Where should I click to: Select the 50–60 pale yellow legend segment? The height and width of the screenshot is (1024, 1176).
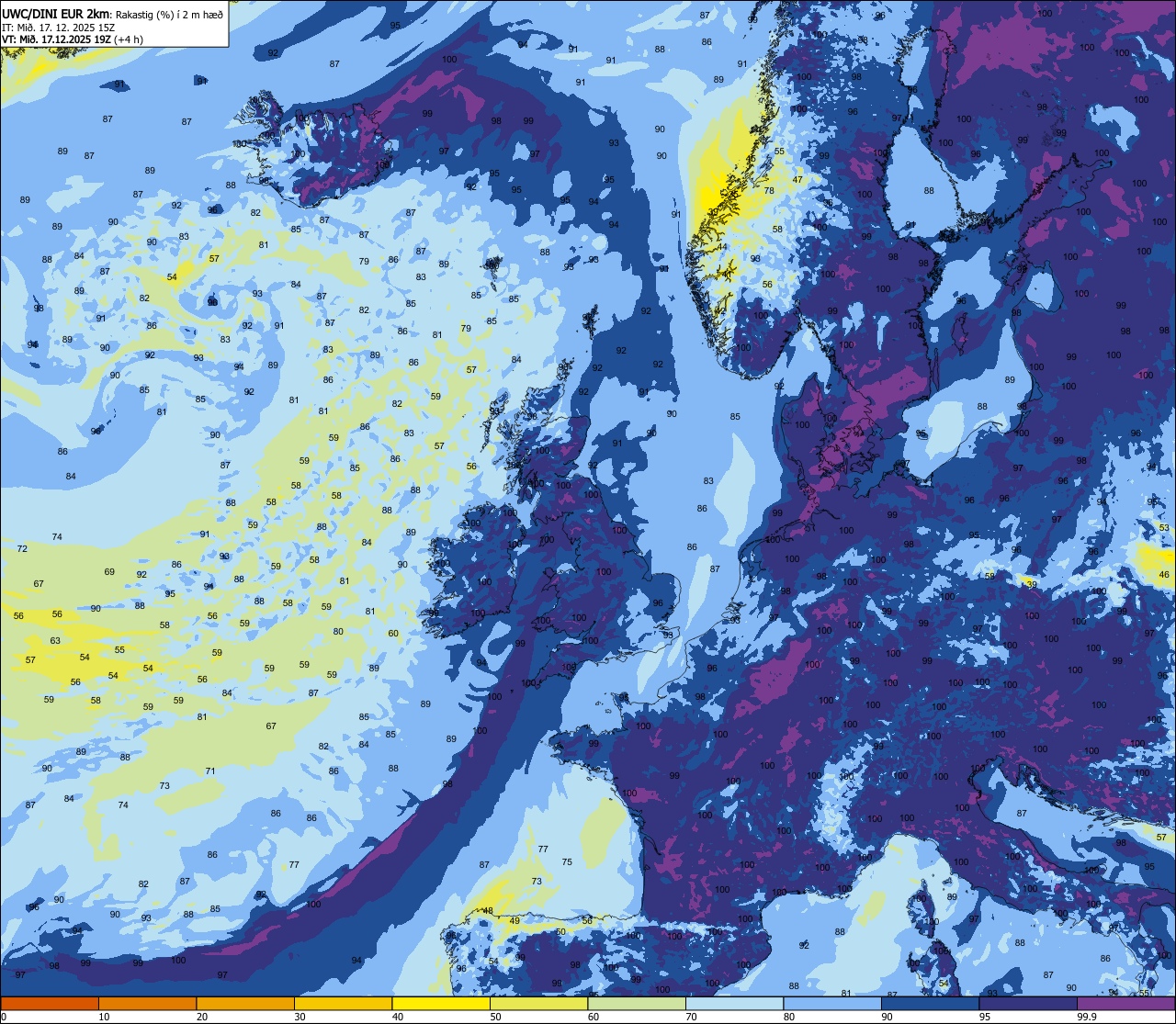tap(538, 1003)
